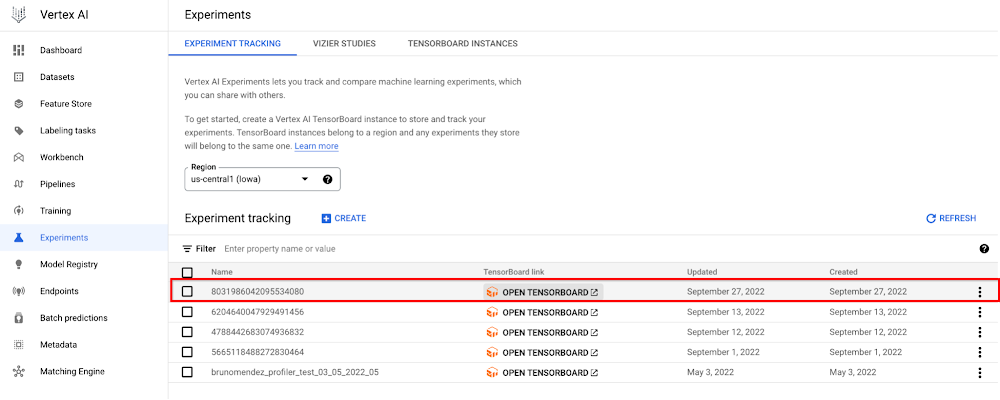Check the box for brunomendez_profiler_test_03_05_2022_05

pyautogui.click(x=188, y=372)
